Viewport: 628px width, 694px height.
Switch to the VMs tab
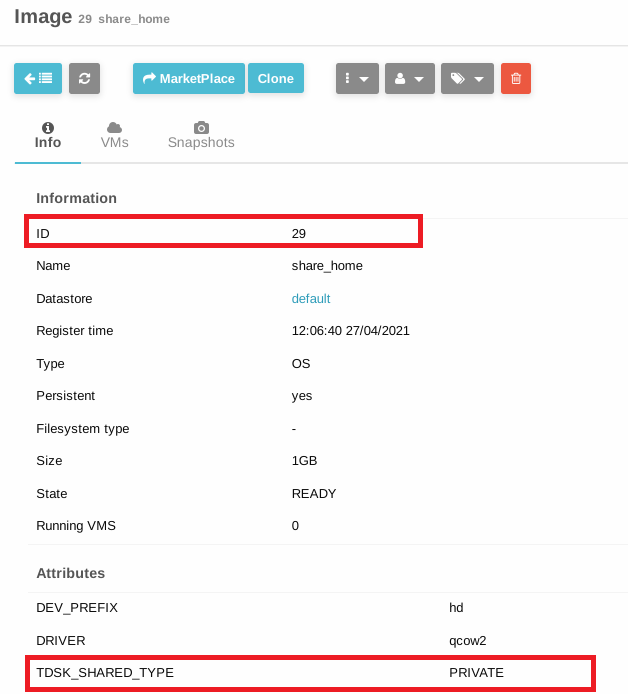click(x=115, y=136)
